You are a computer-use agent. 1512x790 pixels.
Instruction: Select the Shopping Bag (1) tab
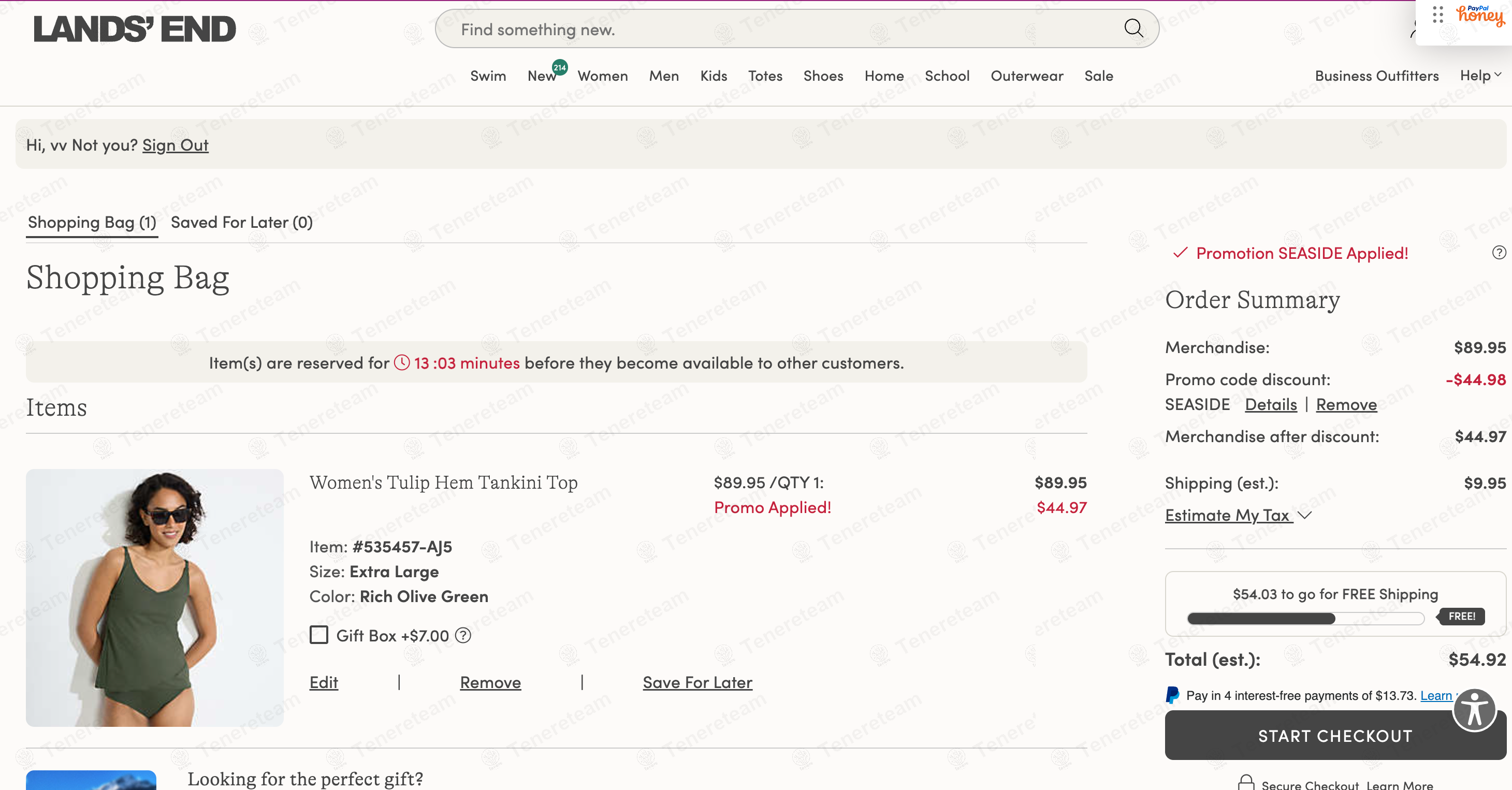pyautogui.click(x=92, y=223)
